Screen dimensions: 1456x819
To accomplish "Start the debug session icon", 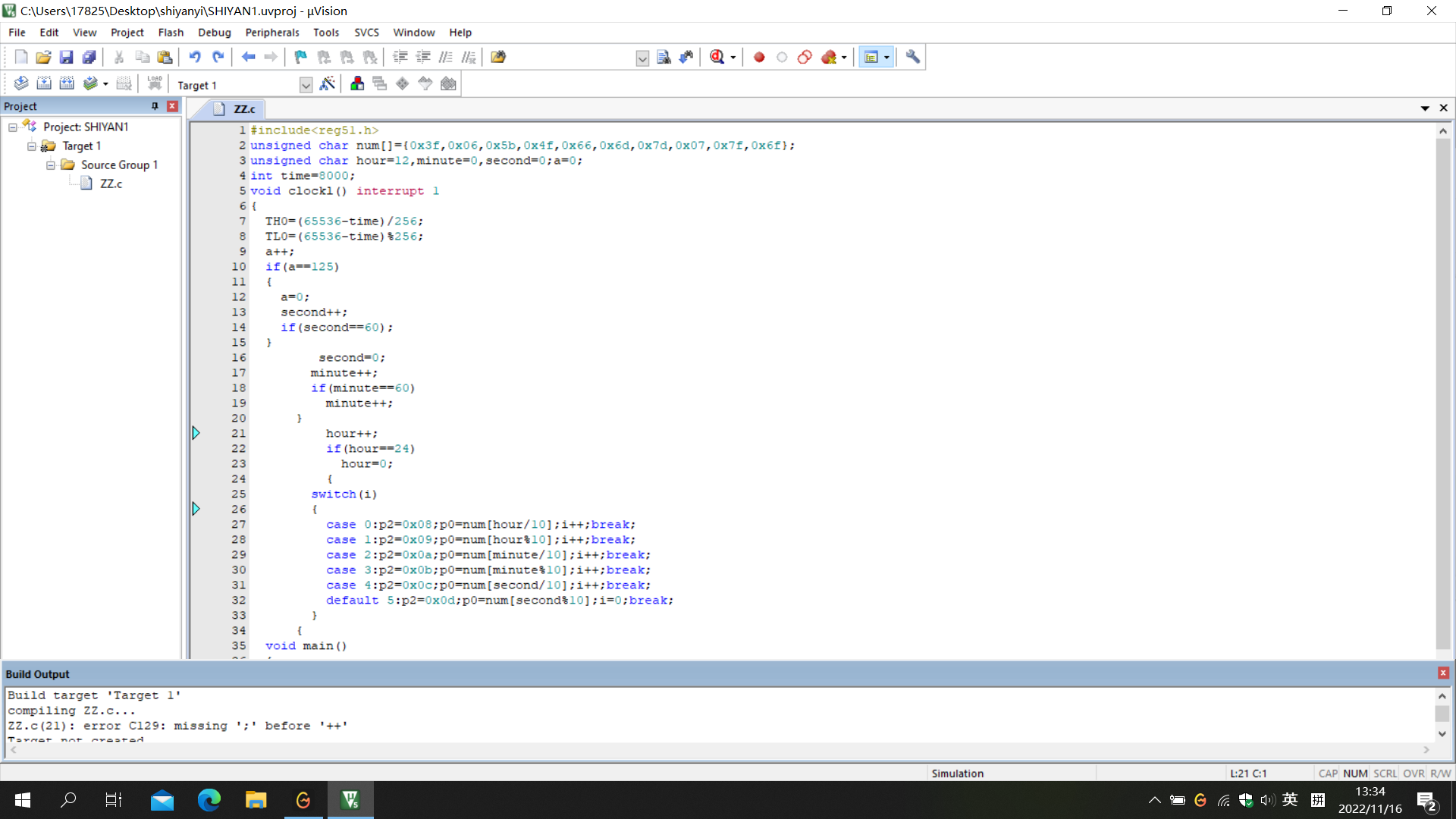I will pyautogui.click(x=717, y=57).
